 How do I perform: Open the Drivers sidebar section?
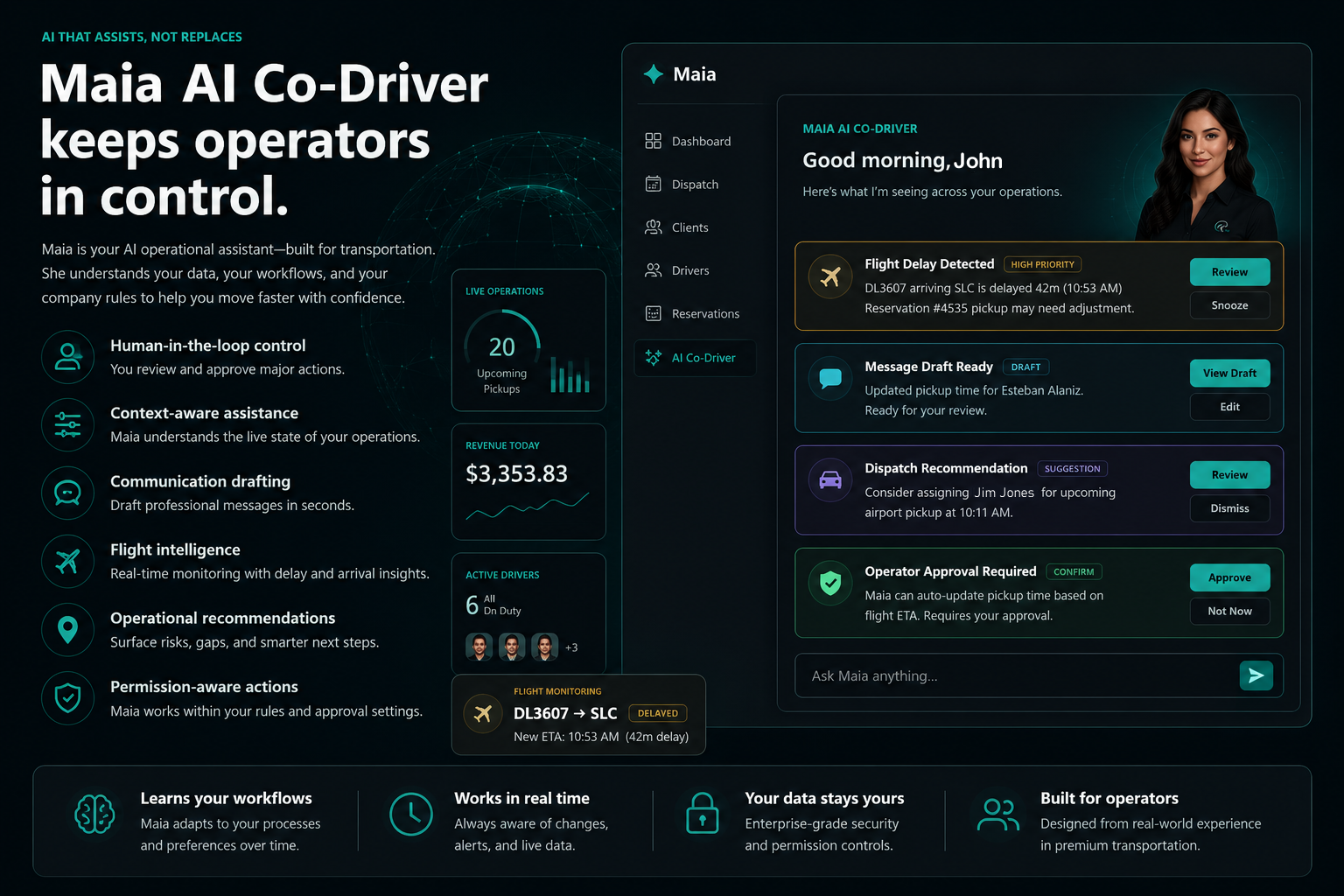677,270
